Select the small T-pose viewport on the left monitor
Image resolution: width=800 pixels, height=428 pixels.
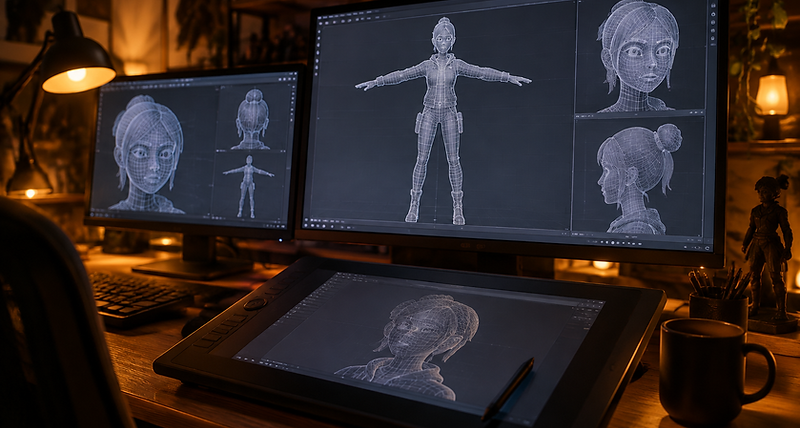tap(249, 186)
